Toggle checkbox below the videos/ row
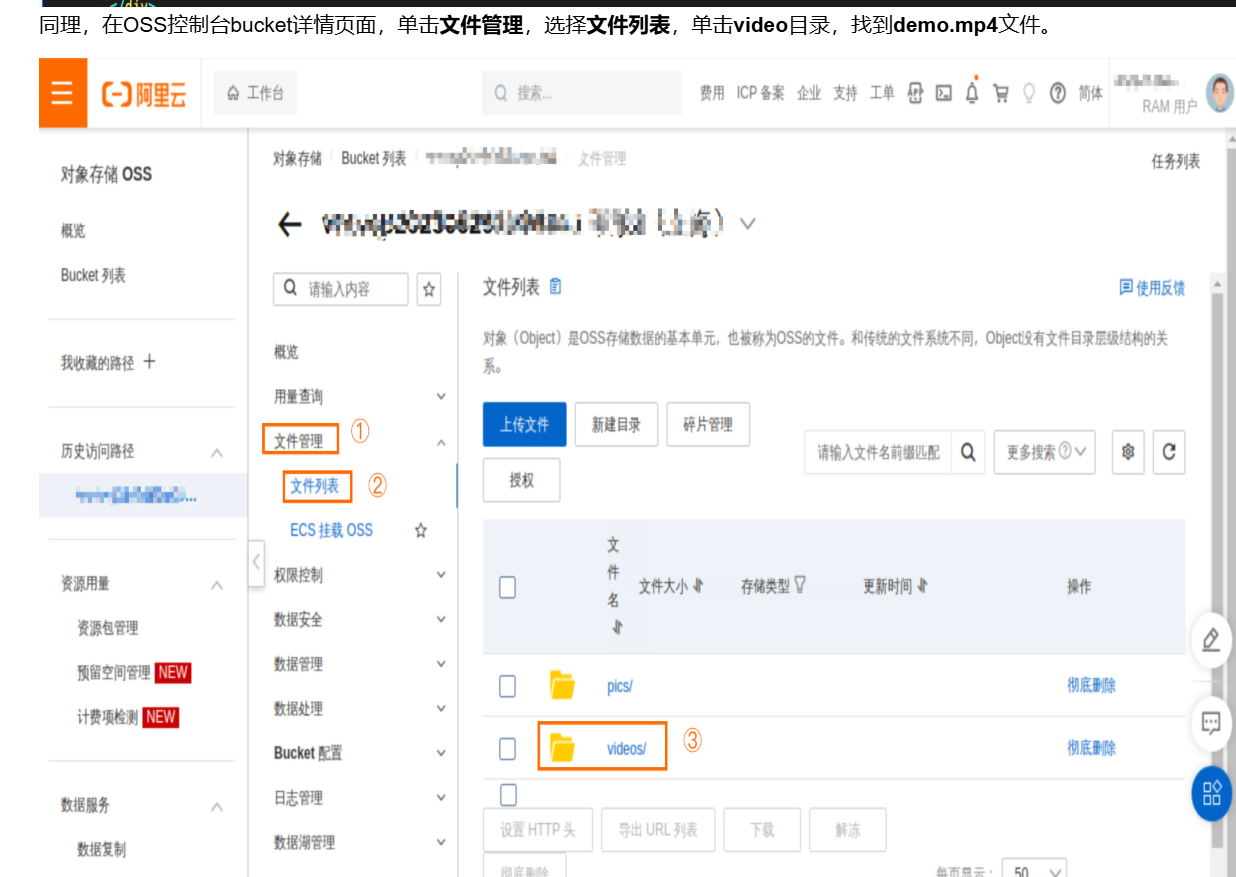This screenshot has height=877, width=1236. pyautogui.click(x=508, y=795)
